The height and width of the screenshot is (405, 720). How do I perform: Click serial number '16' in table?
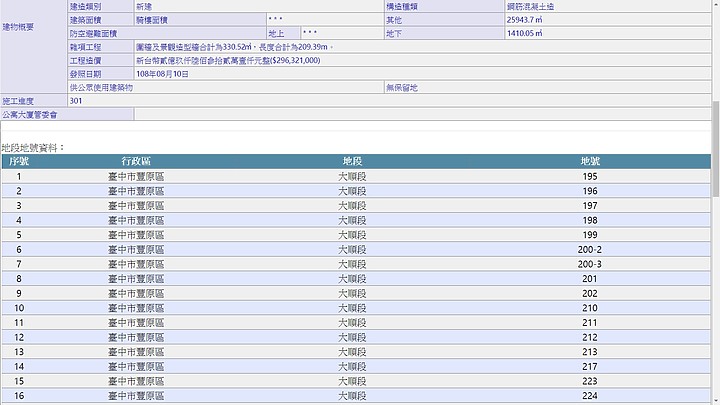click(19, 396)
